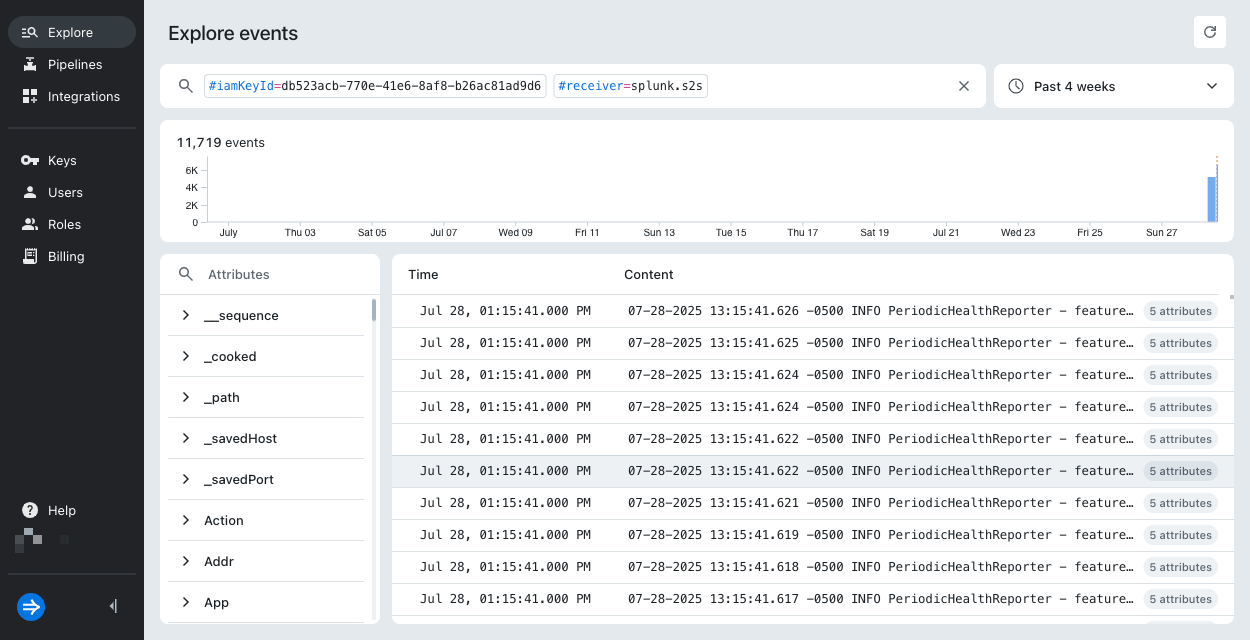
Task: Expand the Addr attribute
Action: 186,561
